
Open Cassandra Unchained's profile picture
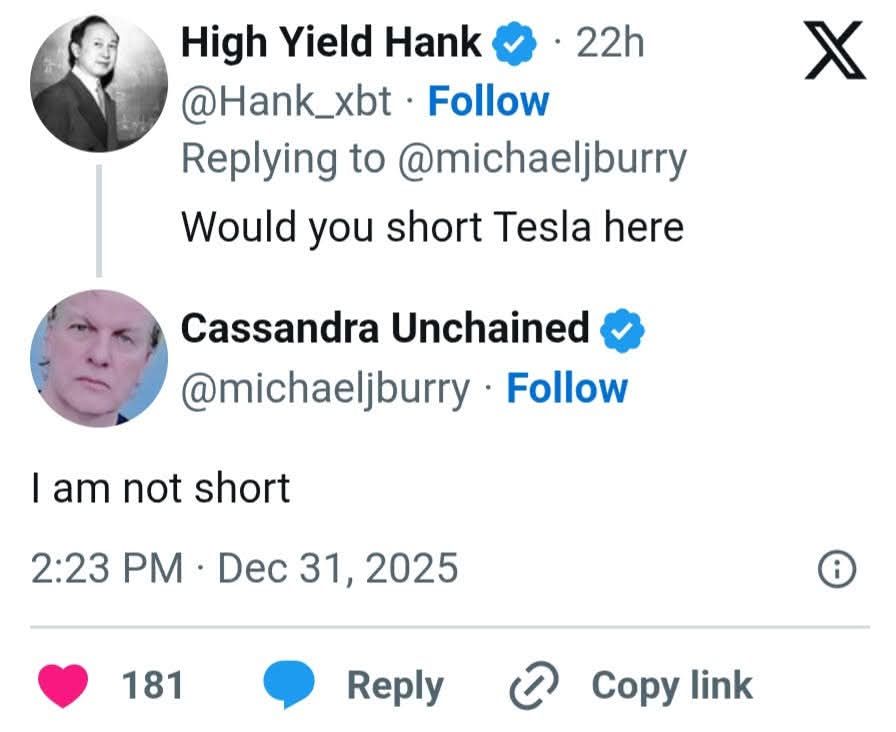pos(98,358)
